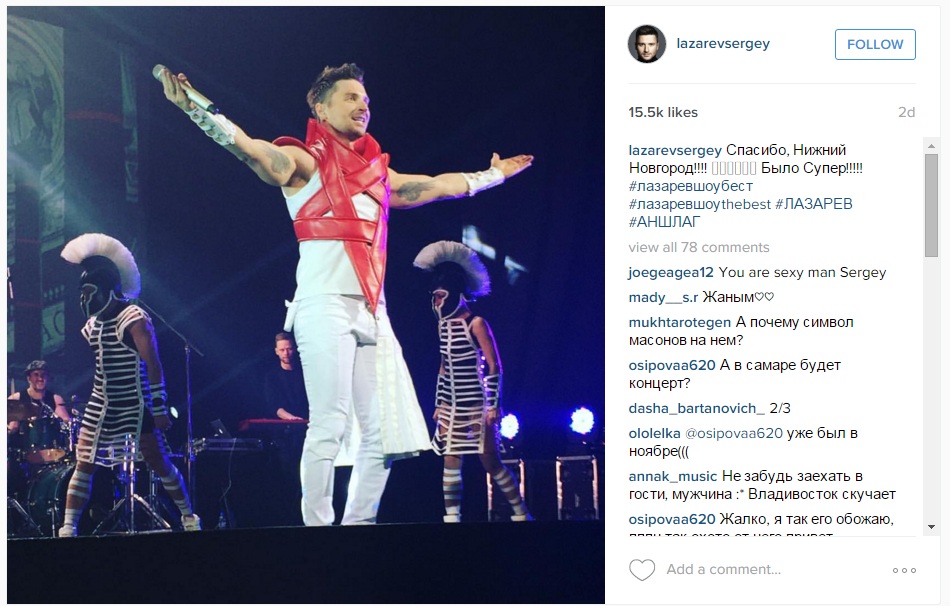Click the comments scrollbar up arrow
This screenshot has height=611, width=950.
pyautogui.click(x=931, y=145)
